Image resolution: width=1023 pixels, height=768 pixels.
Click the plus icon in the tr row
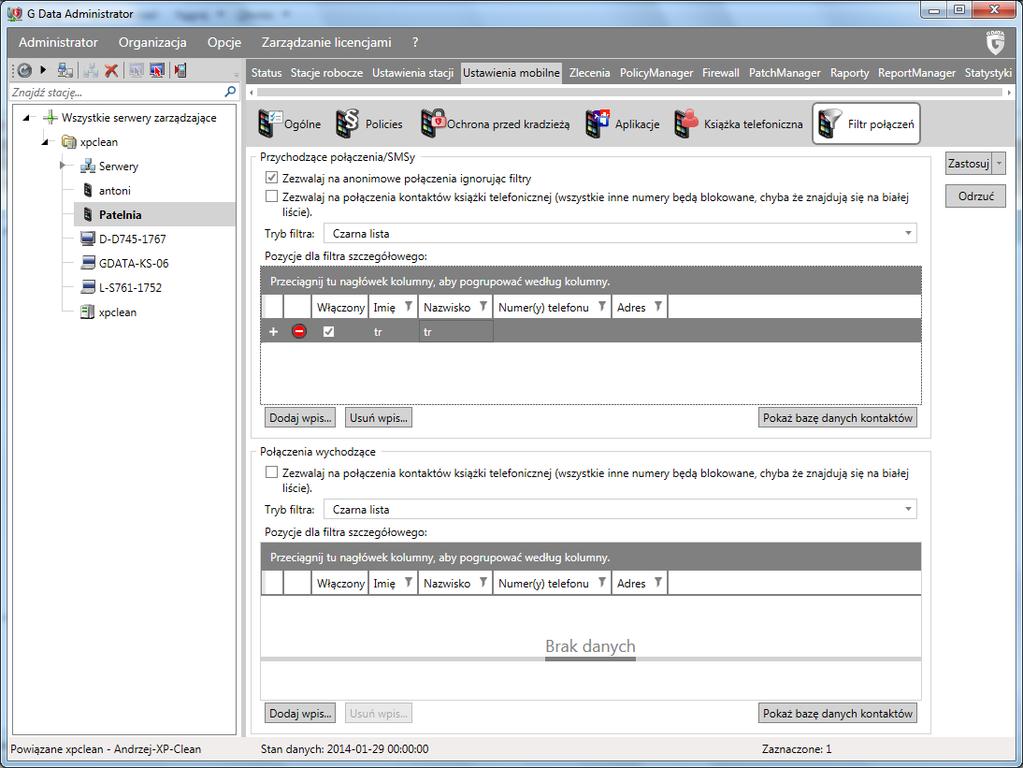273,331
